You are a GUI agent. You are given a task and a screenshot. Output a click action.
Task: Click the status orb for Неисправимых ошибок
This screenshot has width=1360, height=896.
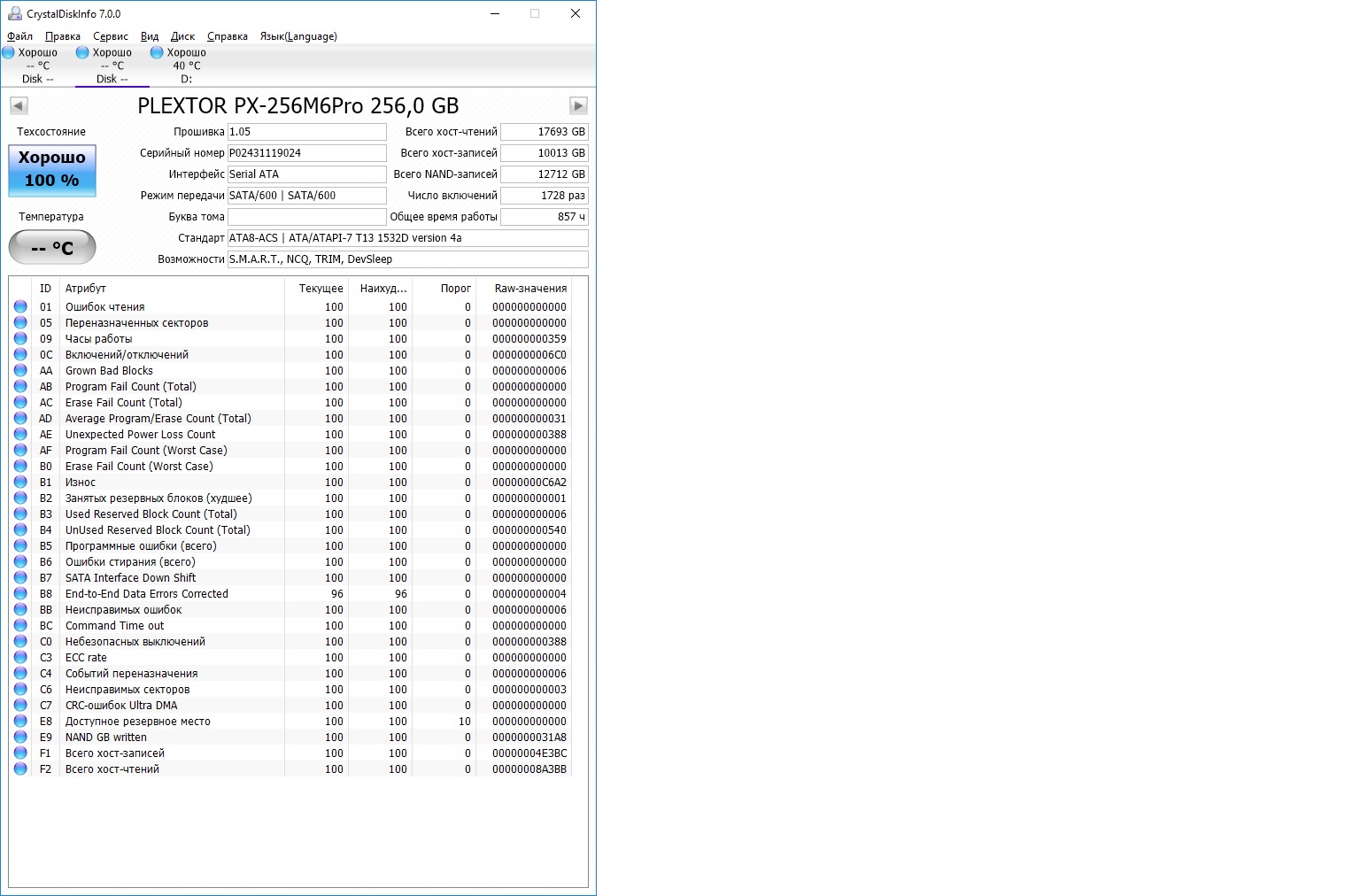[x=20, y=609]
